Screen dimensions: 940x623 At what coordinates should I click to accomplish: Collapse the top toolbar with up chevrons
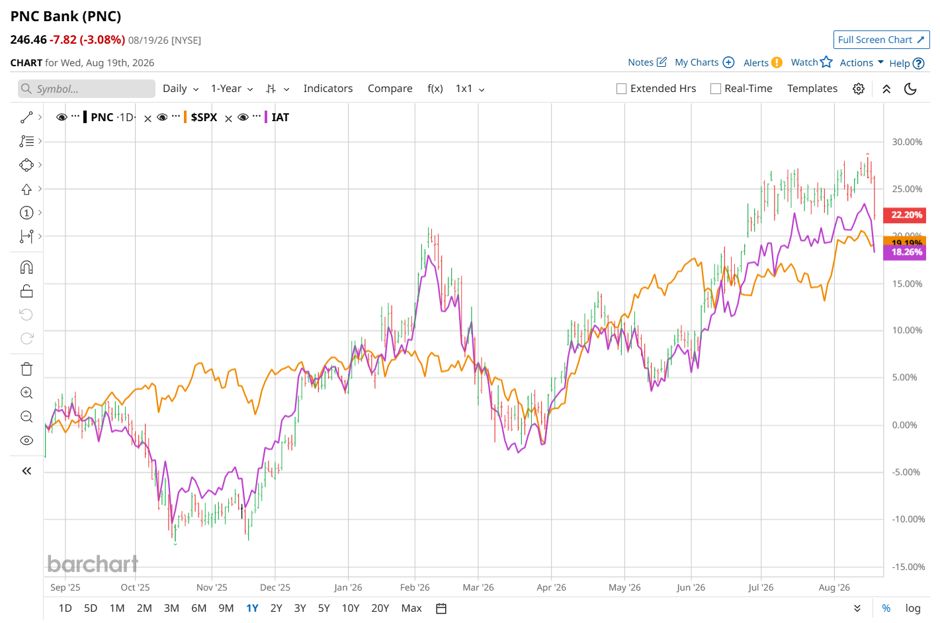pyautogui.click(x=886, y=89)
